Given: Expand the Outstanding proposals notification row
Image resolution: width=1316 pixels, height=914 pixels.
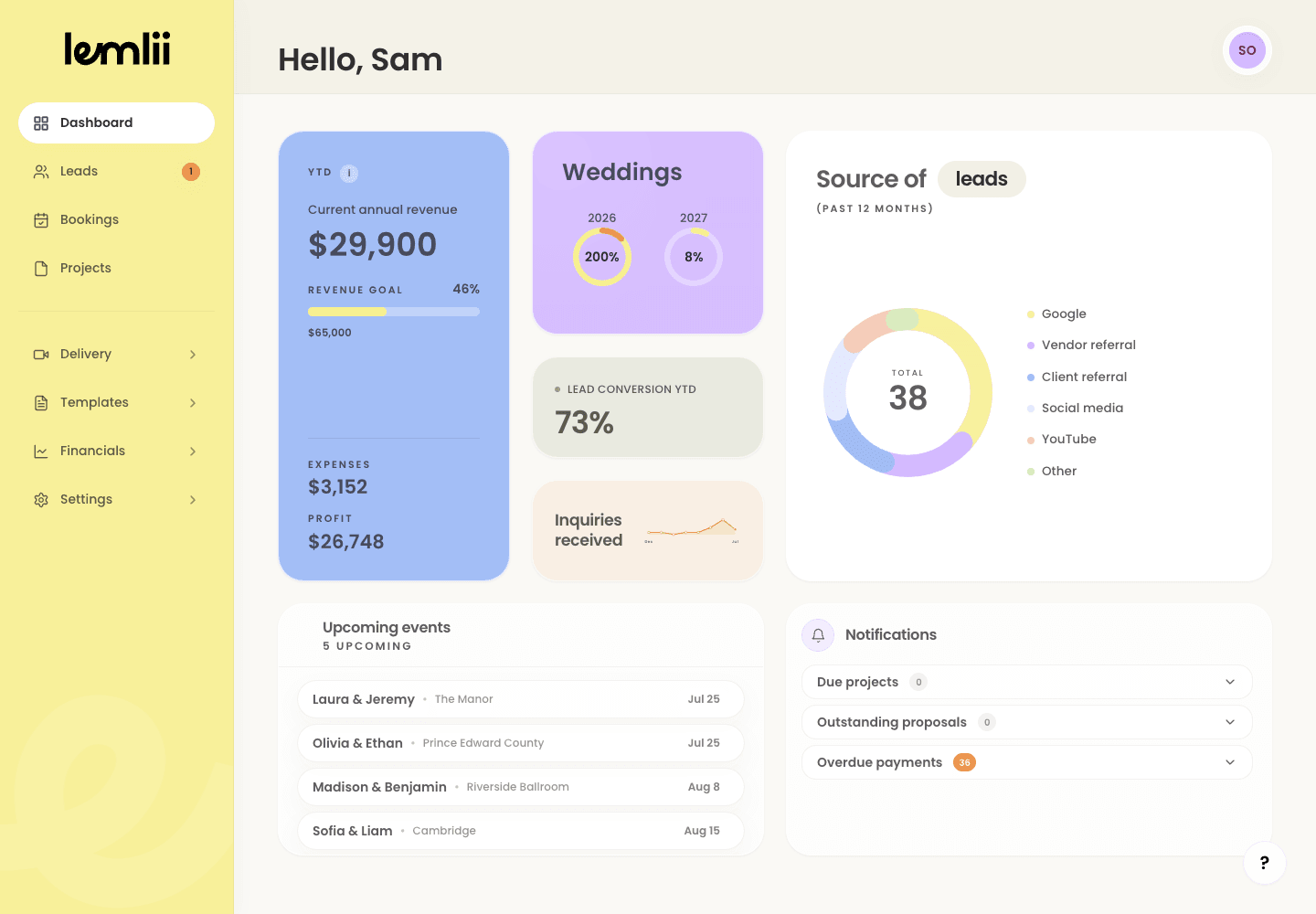Looking at the screenshot, I should (1027, 722).
